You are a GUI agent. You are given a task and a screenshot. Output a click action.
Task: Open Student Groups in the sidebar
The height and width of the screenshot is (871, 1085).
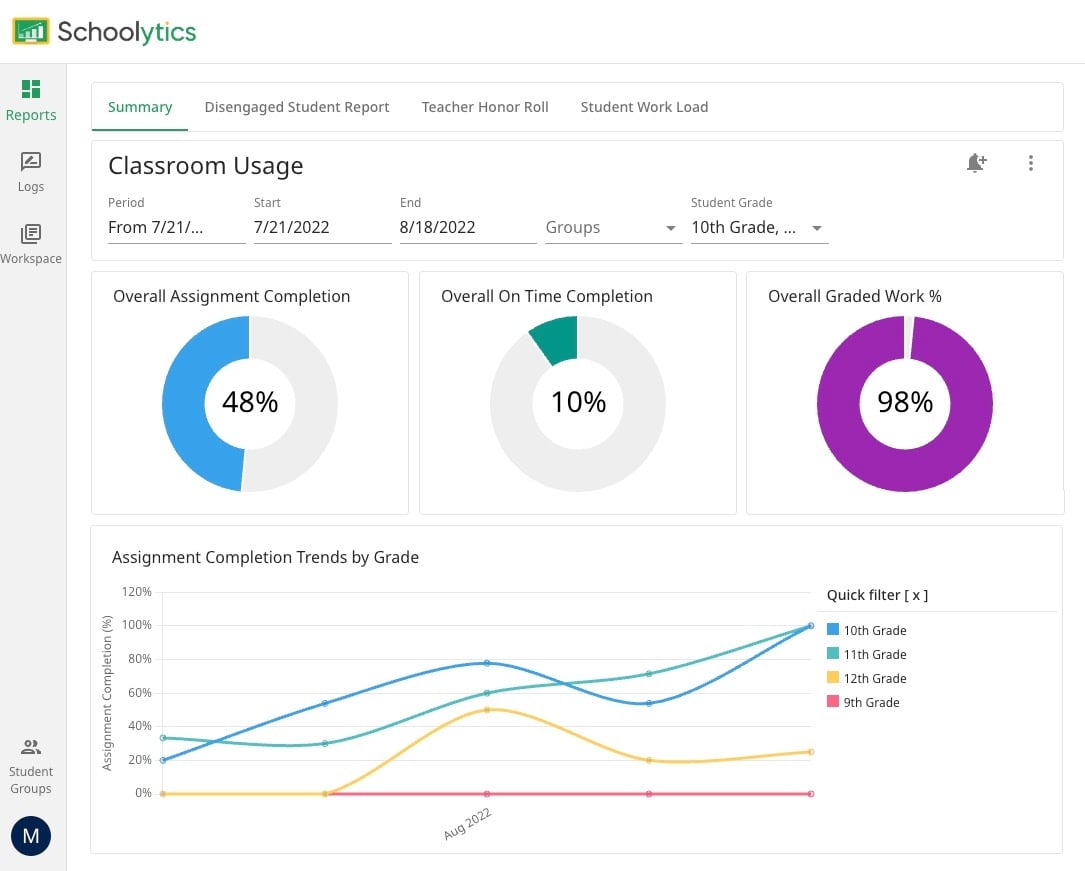pos(30,767)
